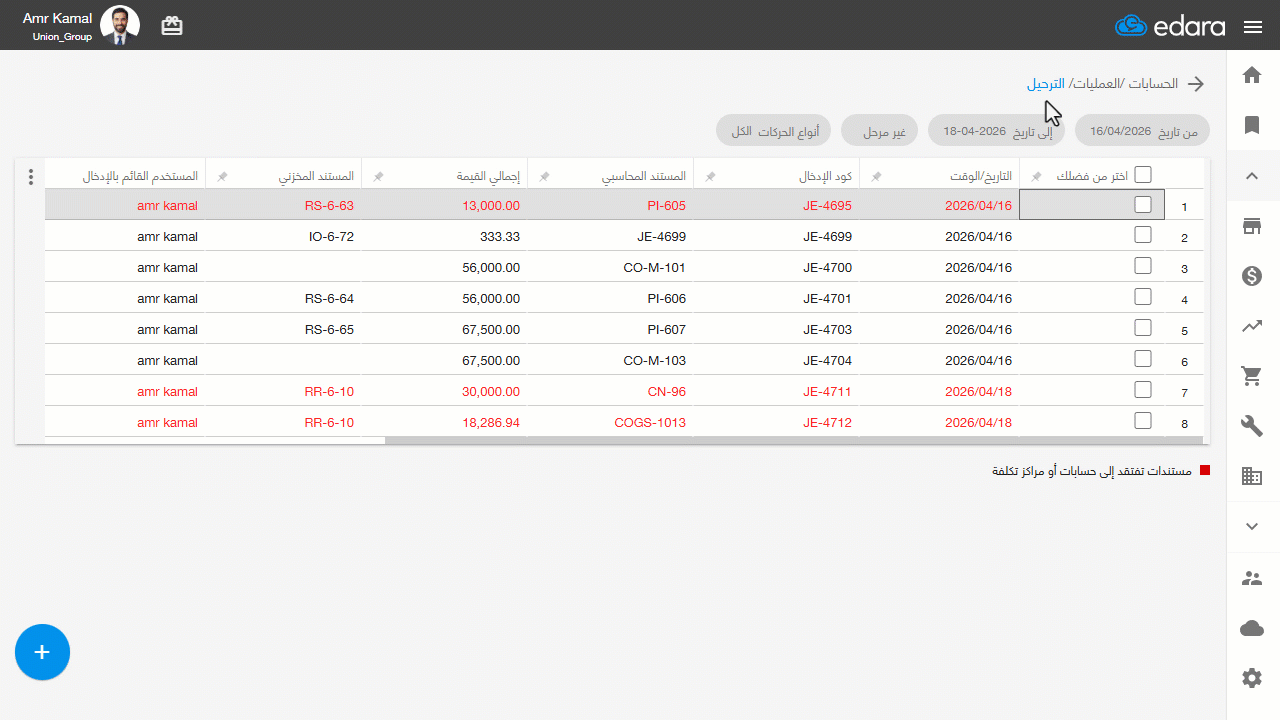
Task: Open the settings gear in the sidebar
Action: tap(1252, 678)
